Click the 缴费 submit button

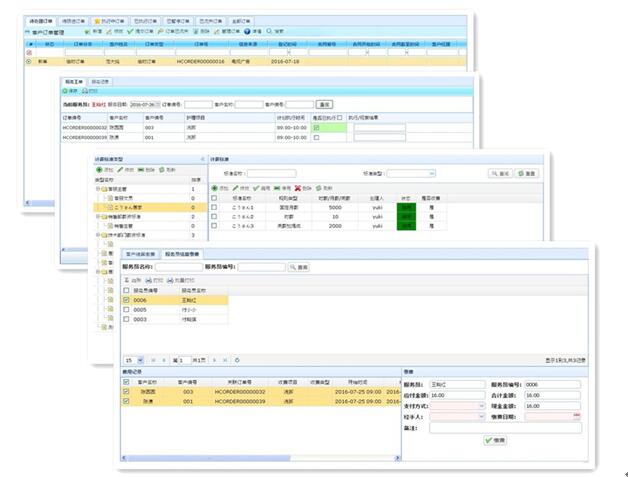(x=494, y=439)
